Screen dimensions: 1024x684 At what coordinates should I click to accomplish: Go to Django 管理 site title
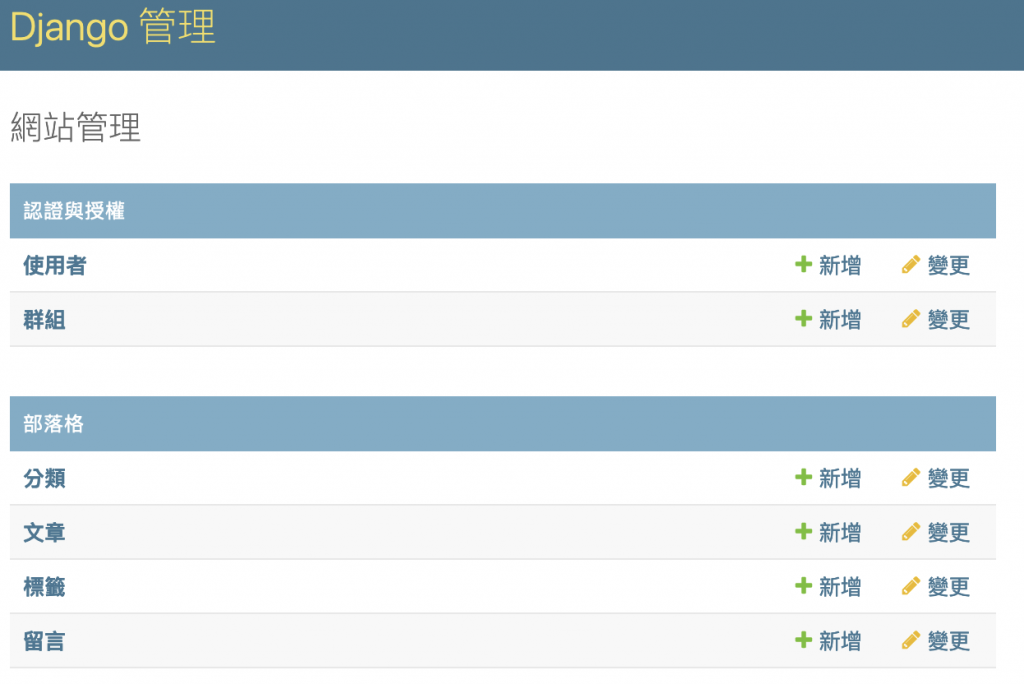[112, 27]
